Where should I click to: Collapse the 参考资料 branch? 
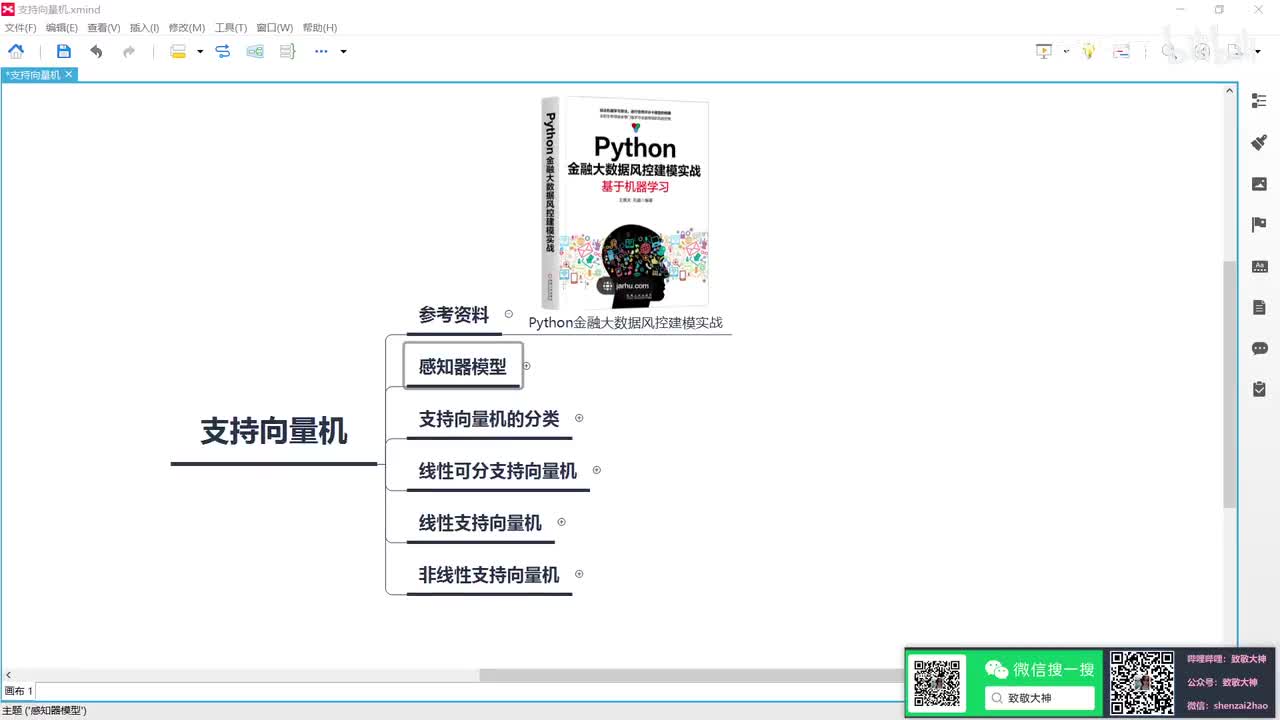(508, 314)
